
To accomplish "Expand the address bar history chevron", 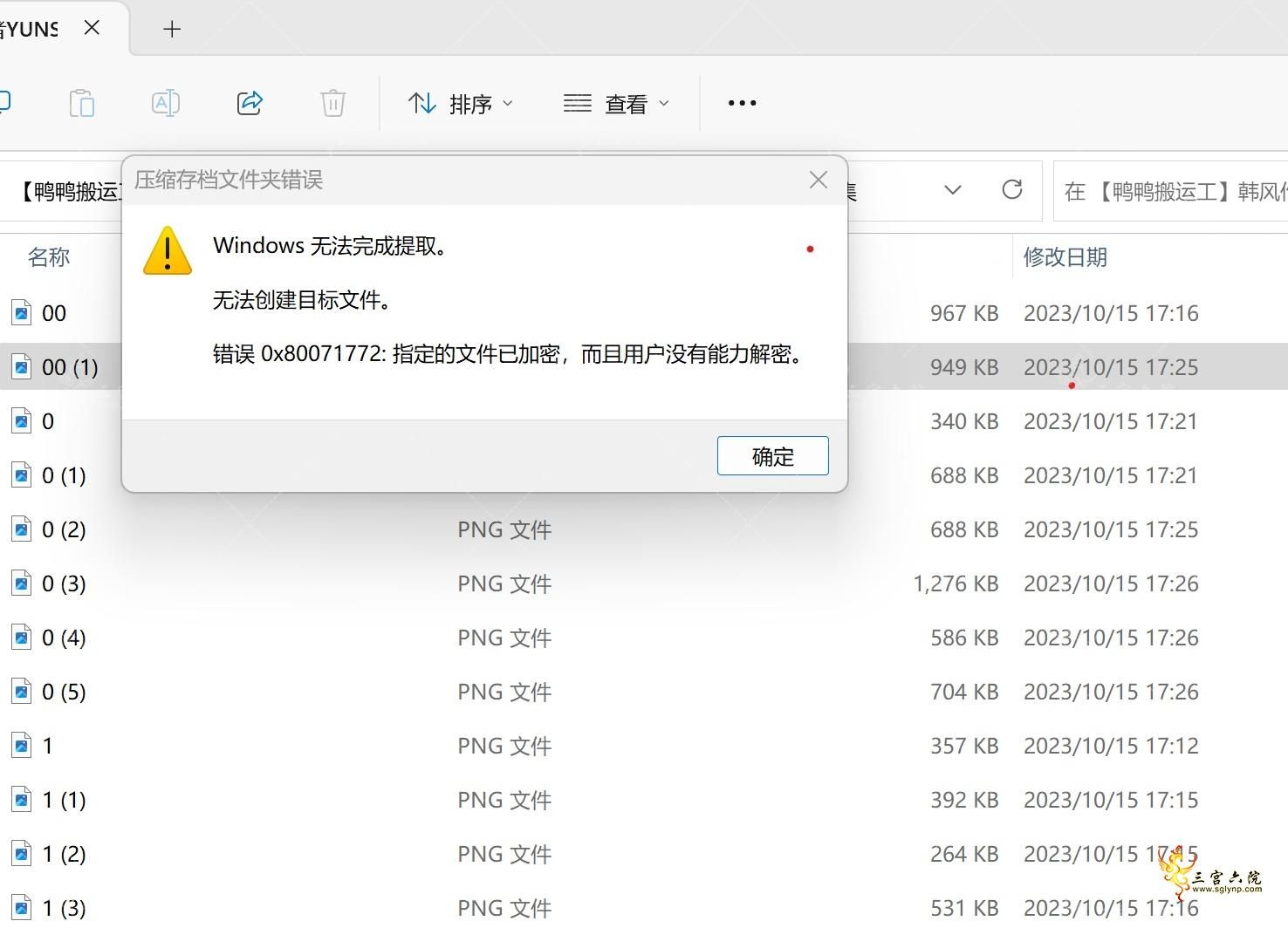I will [953, 189].
